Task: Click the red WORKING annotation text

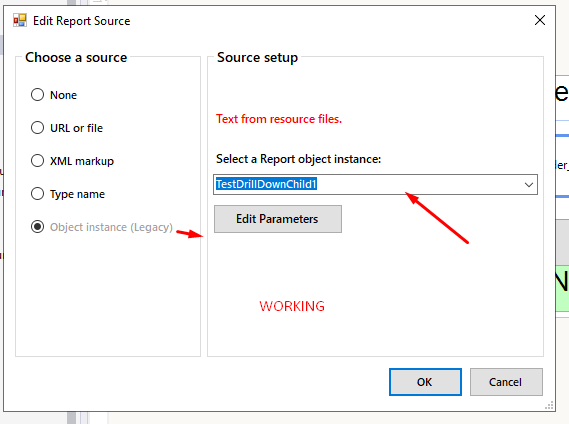Action: tap(292, 306)
